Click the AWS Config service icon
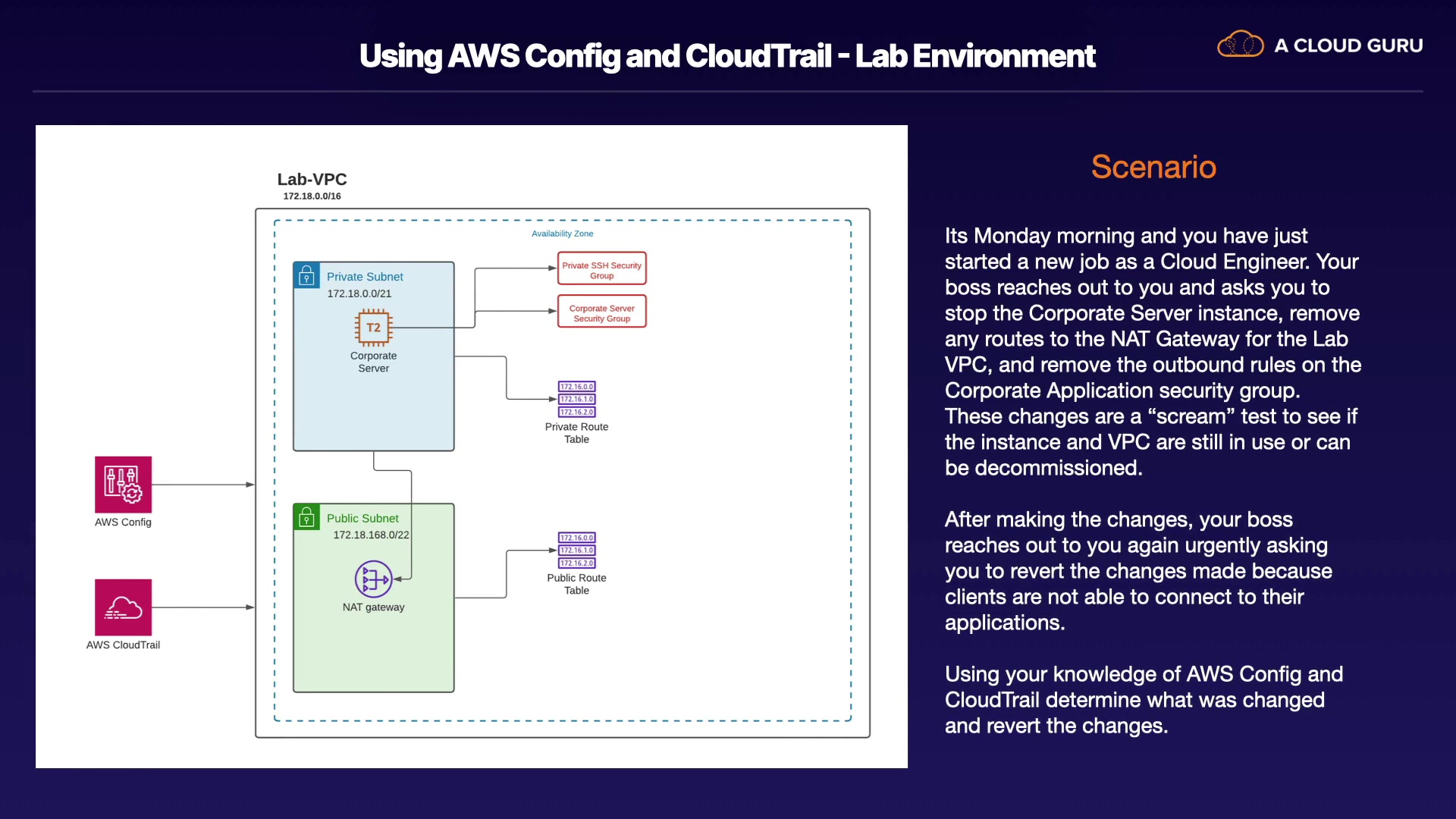This screenshot has width=1456, height=819. pyautogui.click(x=123, y=485)
